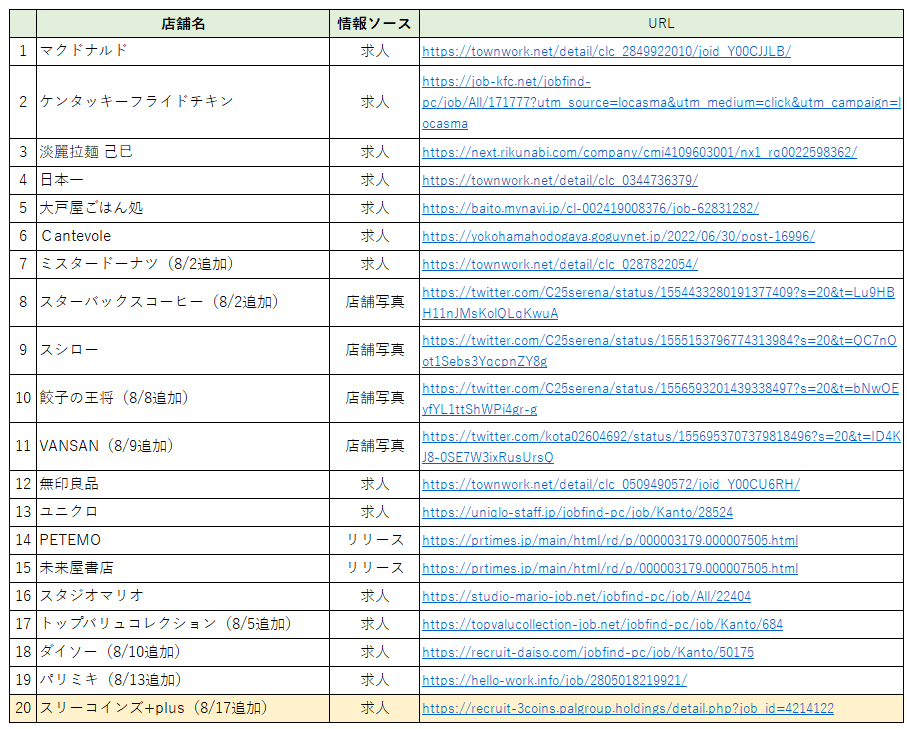
Task: Click row number 3 beside 淡麗拉麺 己巳
Action: coord(23,153)
